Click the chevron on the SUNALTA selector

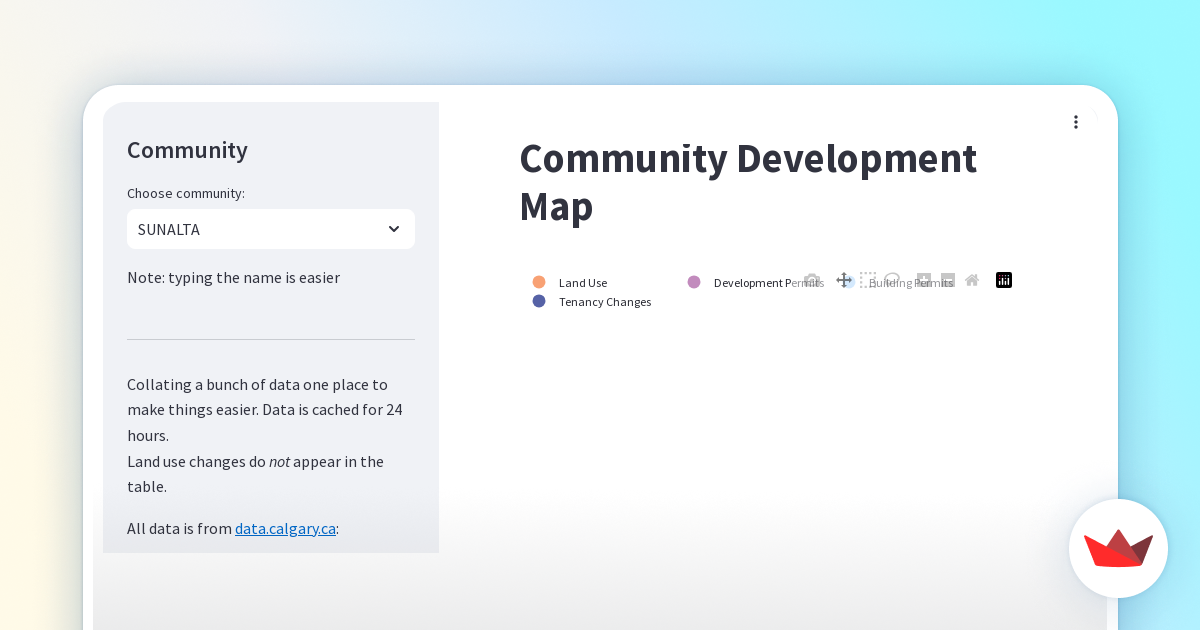(394, 229)
